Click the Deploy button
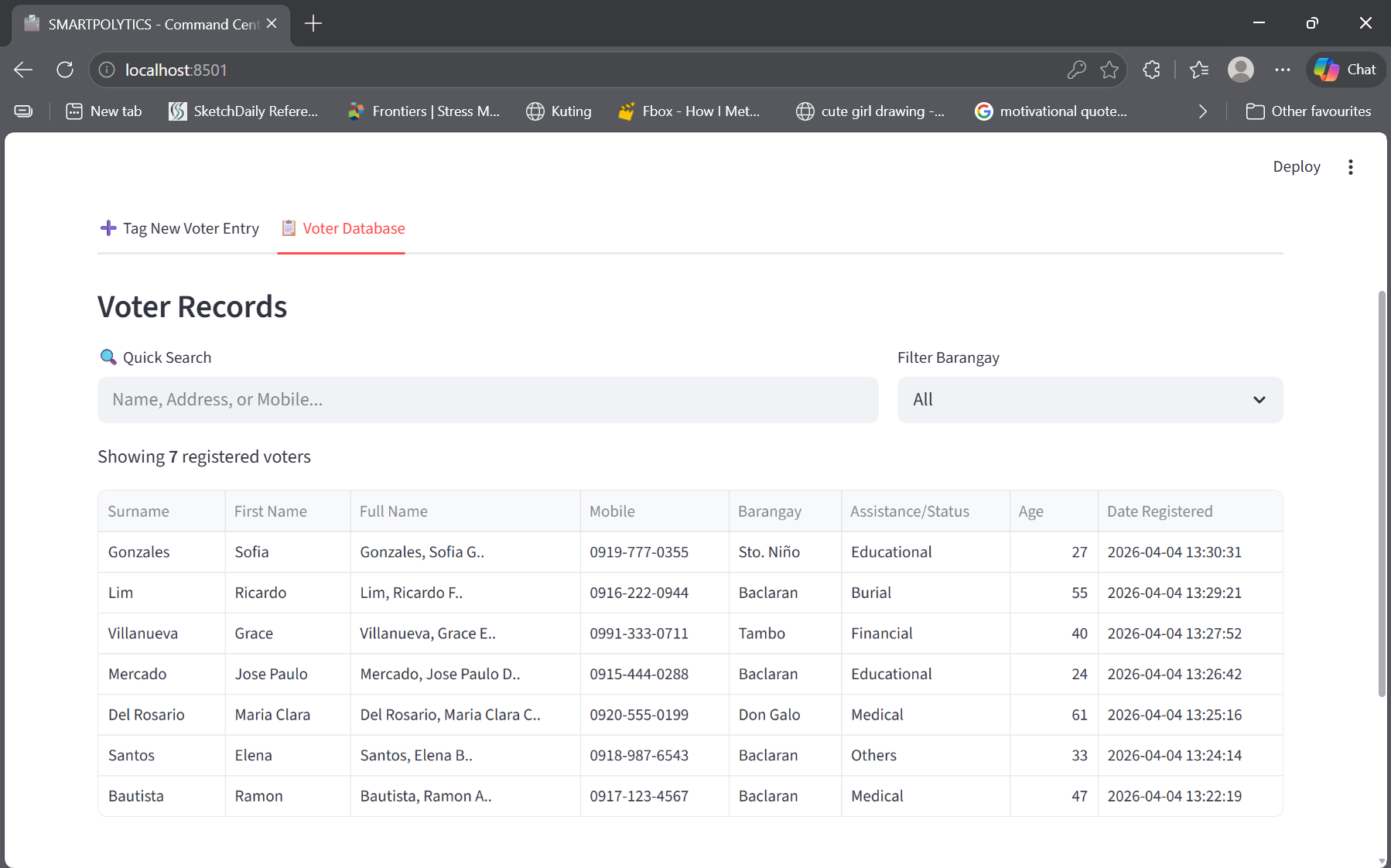The image size is (1391, 868). click(1295, 166)
